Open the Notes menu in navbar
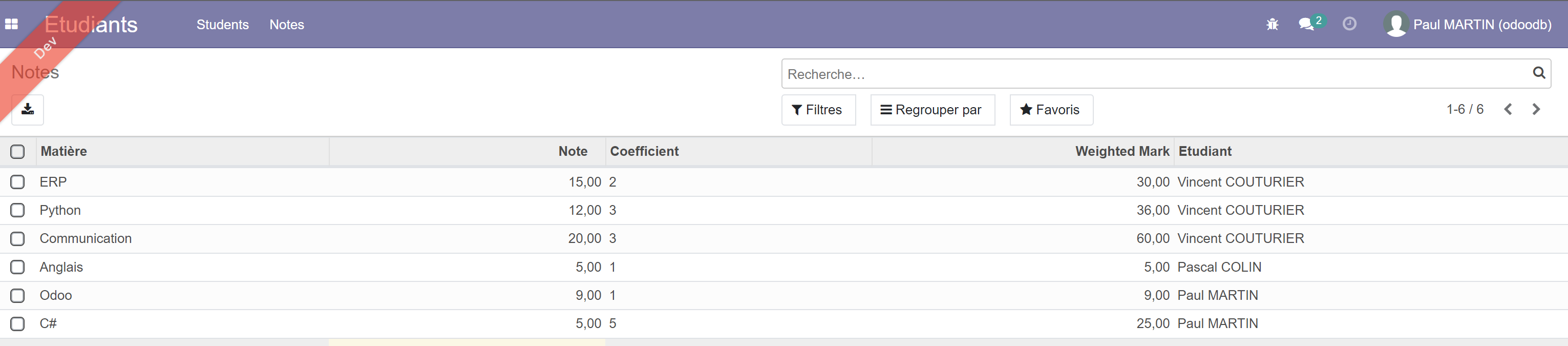The width and height of the screenshot is (1568, 346). (x=287, y=25)
